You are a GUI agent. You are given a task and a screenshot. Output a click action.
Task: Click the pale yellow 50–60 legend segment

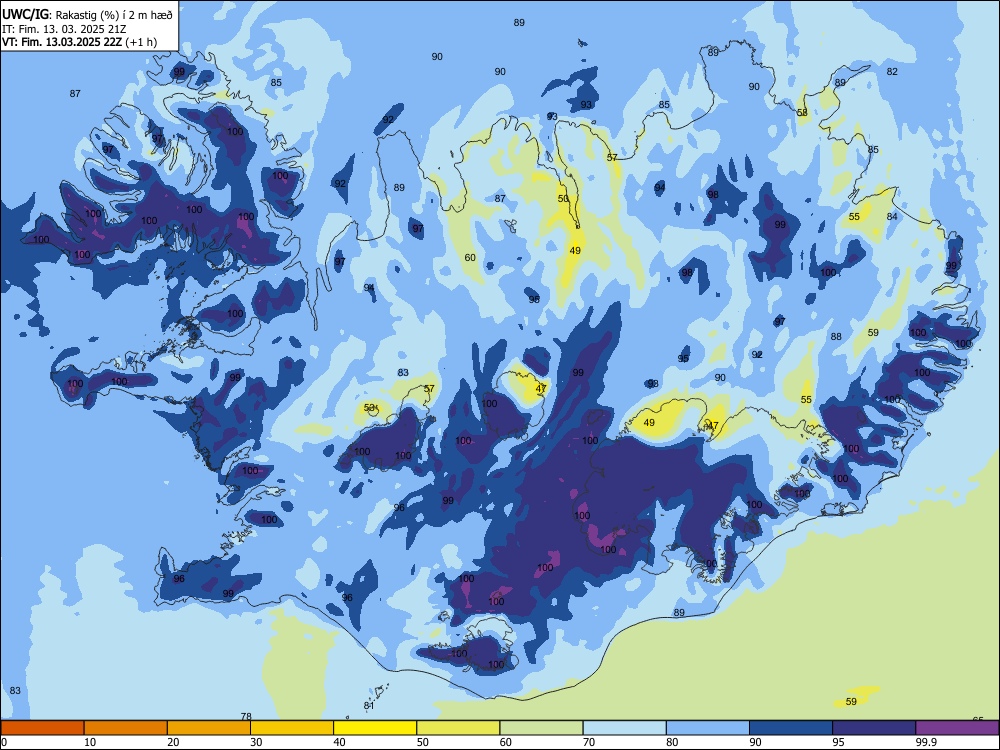click(x=459, y=728)
